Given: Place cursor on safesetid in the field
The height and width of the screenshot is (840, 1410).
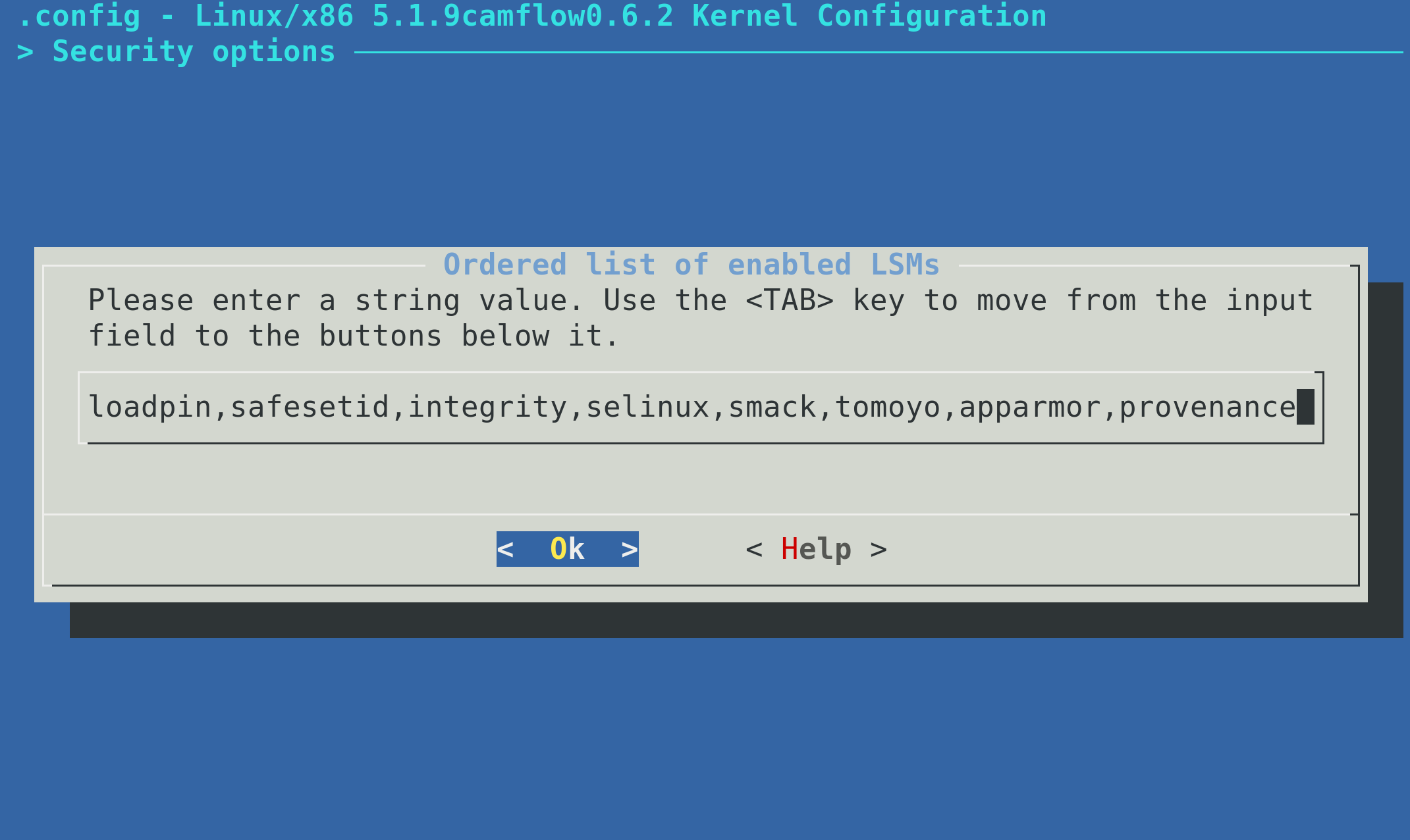Looking at the screenshot, I should (x=310, y=407).
